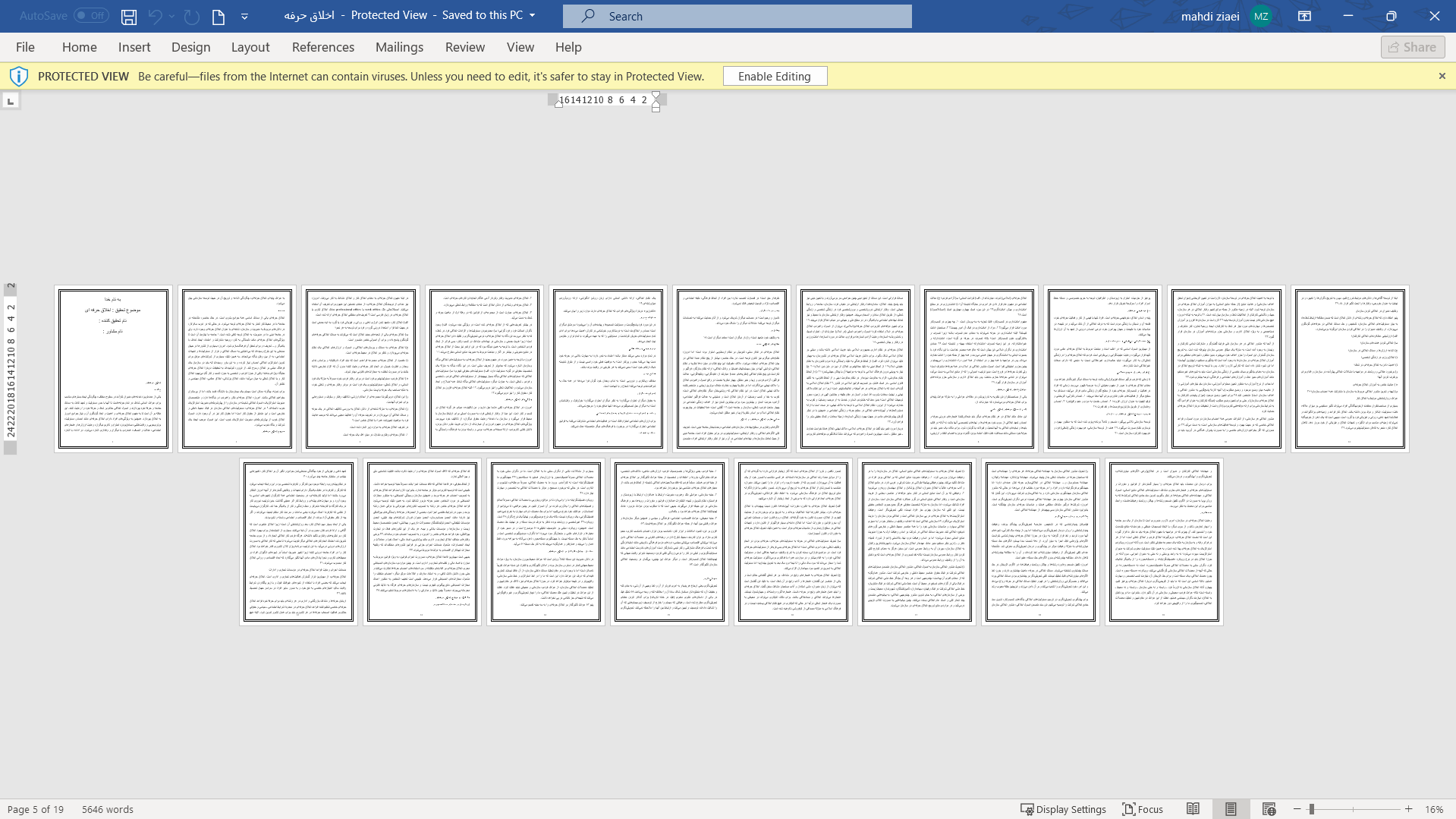Switch to the Home tab
This screenshot has width=1456, height=819.
click(80, 47)
